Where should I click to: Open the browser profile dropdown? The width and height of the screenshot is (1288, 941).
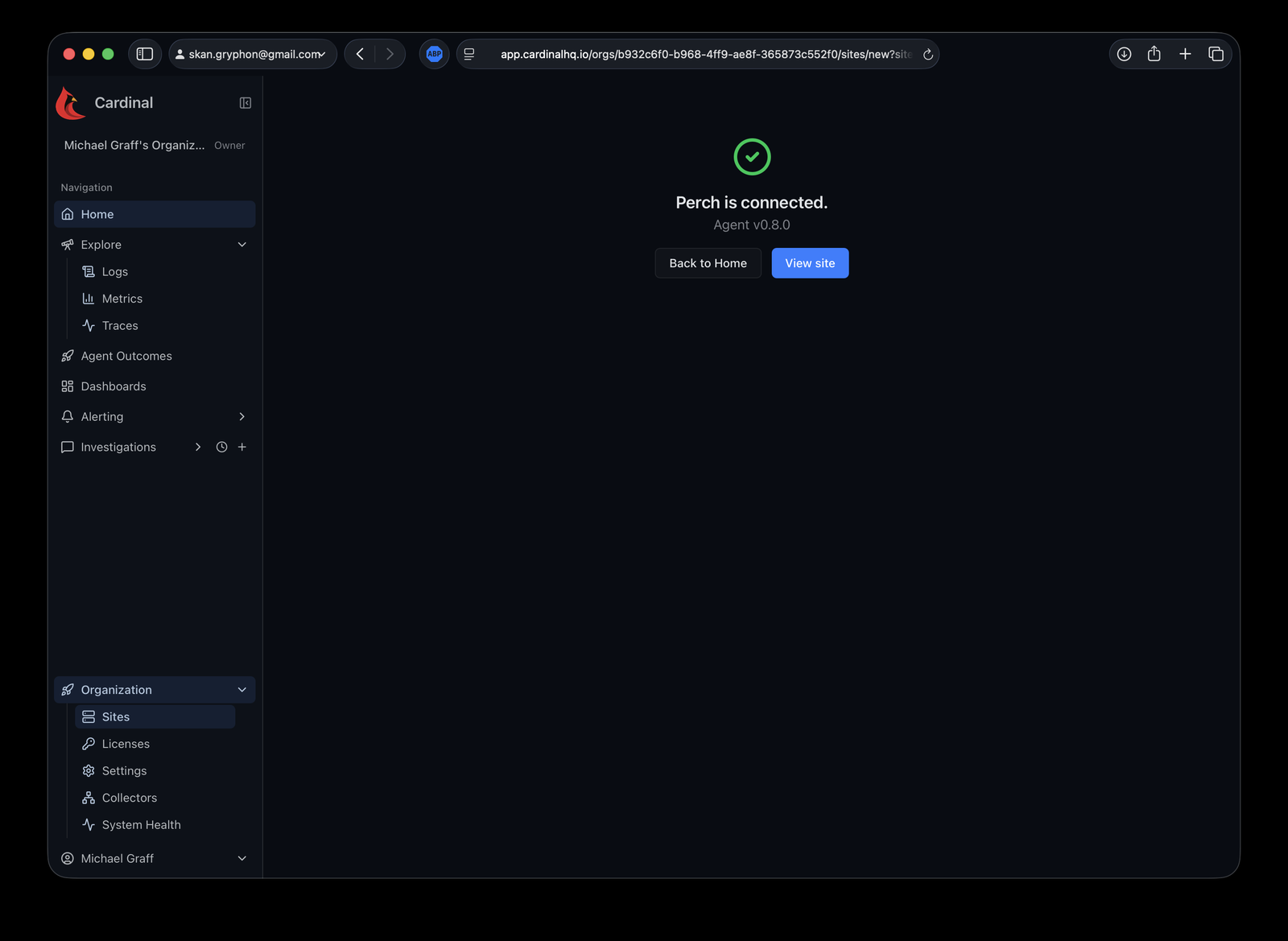(x=252, y=54)
